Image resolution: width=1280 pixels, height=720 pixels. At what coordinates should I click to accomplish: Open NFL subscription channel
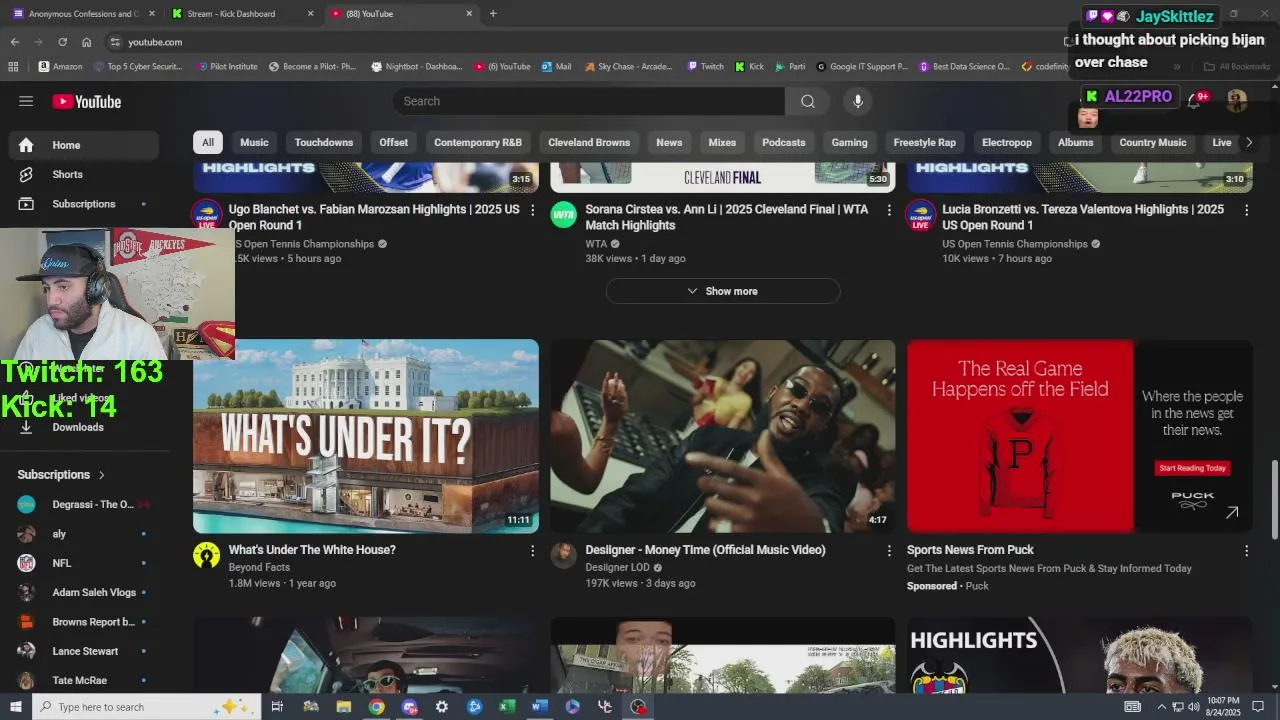tap(84, 563)
